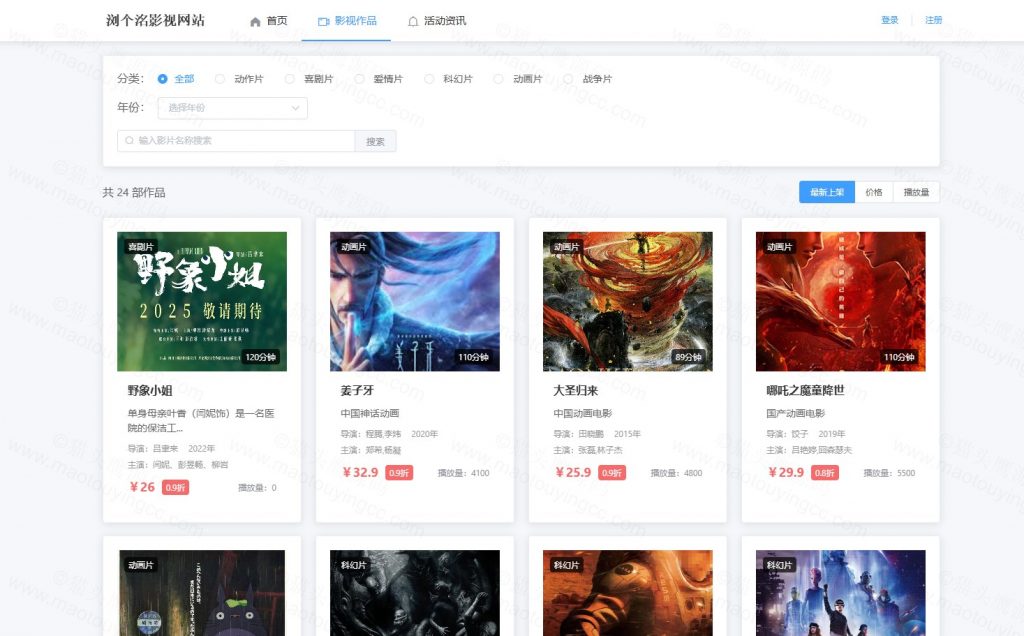Viewport: 1024px width, 636px height.
Task: Open the 哪吒之魔童降世 movie poster
Action: coord(840,302)
